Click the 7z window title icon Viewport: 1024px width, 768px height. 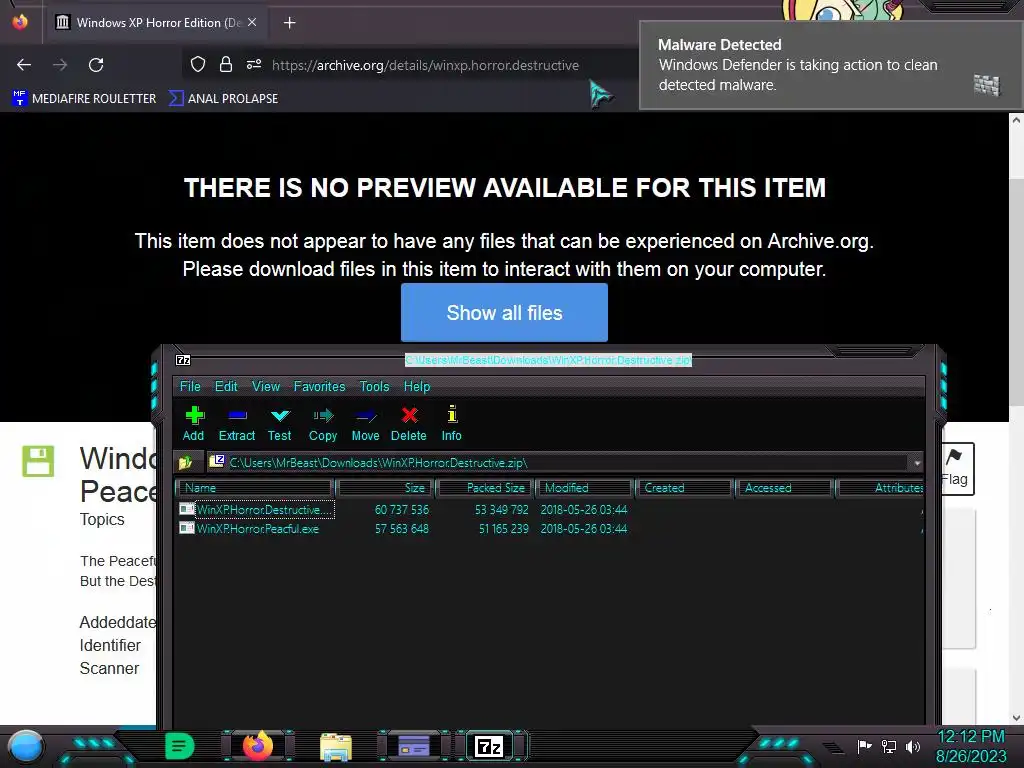184,360
